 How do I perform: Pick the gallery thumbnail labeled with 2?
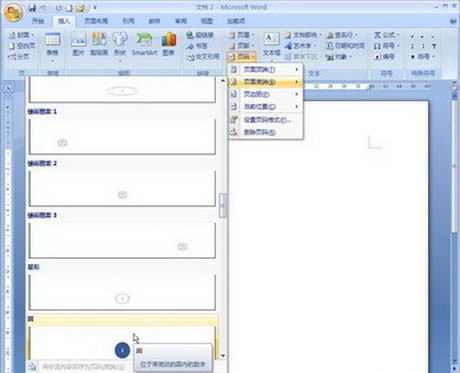pyautogui.click(x=122, y=188)
